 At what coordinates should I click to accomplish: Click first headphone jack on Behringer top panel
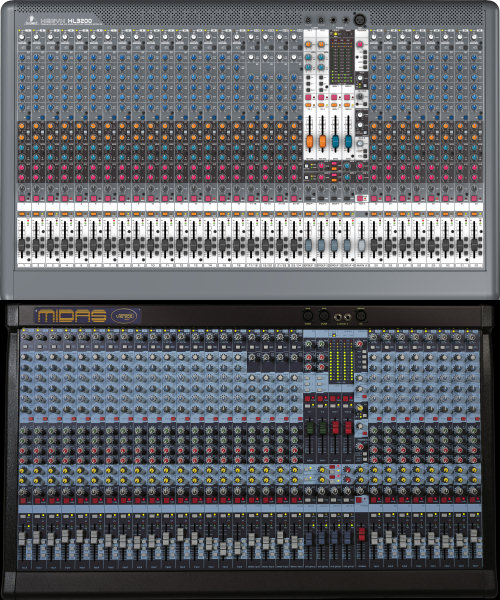334,20
